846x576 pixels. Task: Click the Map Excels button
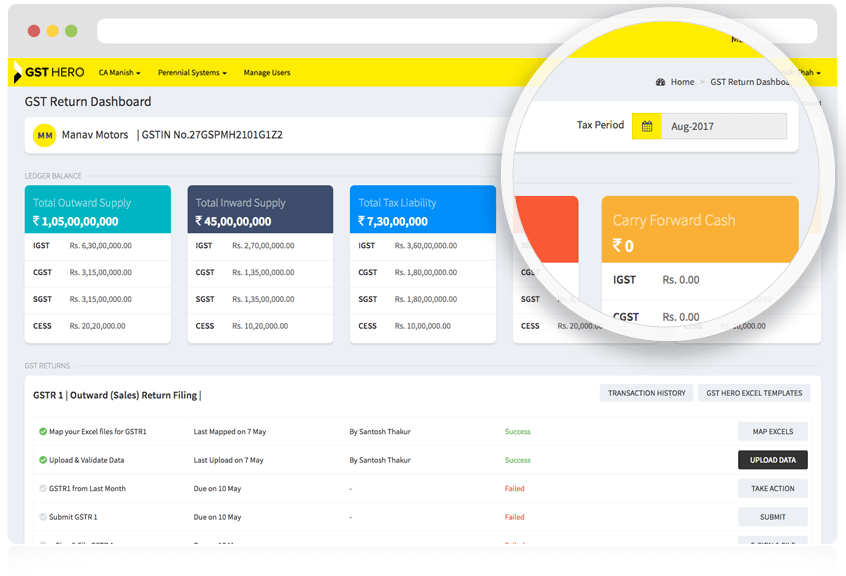click(773, 431)
